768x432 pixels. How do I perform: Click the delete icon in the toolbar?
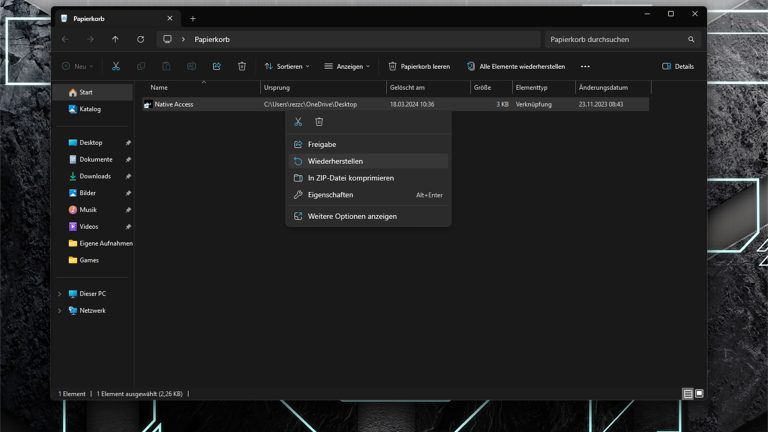[x=241, y=66]
